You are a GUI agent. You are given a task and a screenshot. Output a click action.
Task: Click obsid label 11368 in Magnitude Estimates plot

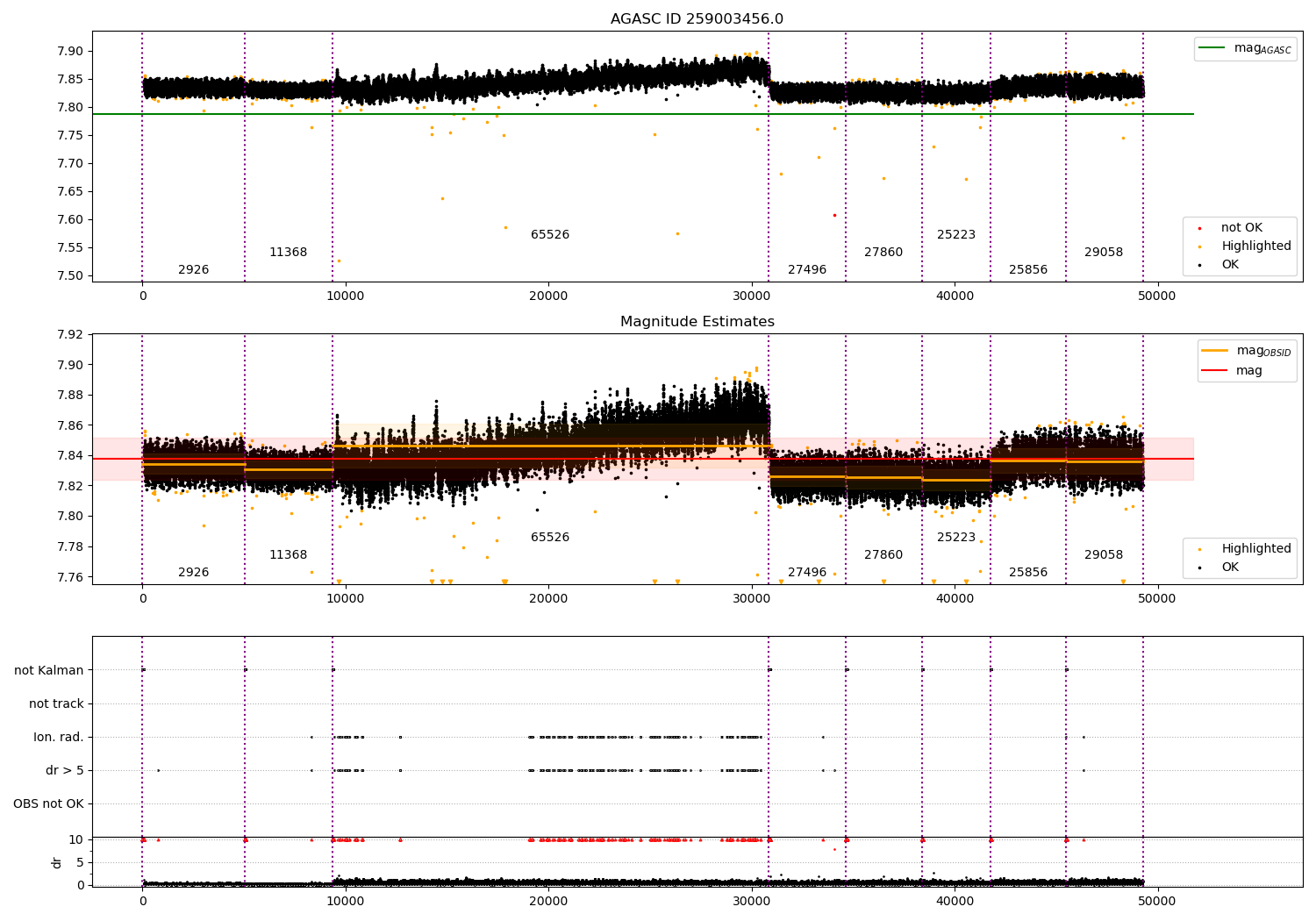[289, 555]
